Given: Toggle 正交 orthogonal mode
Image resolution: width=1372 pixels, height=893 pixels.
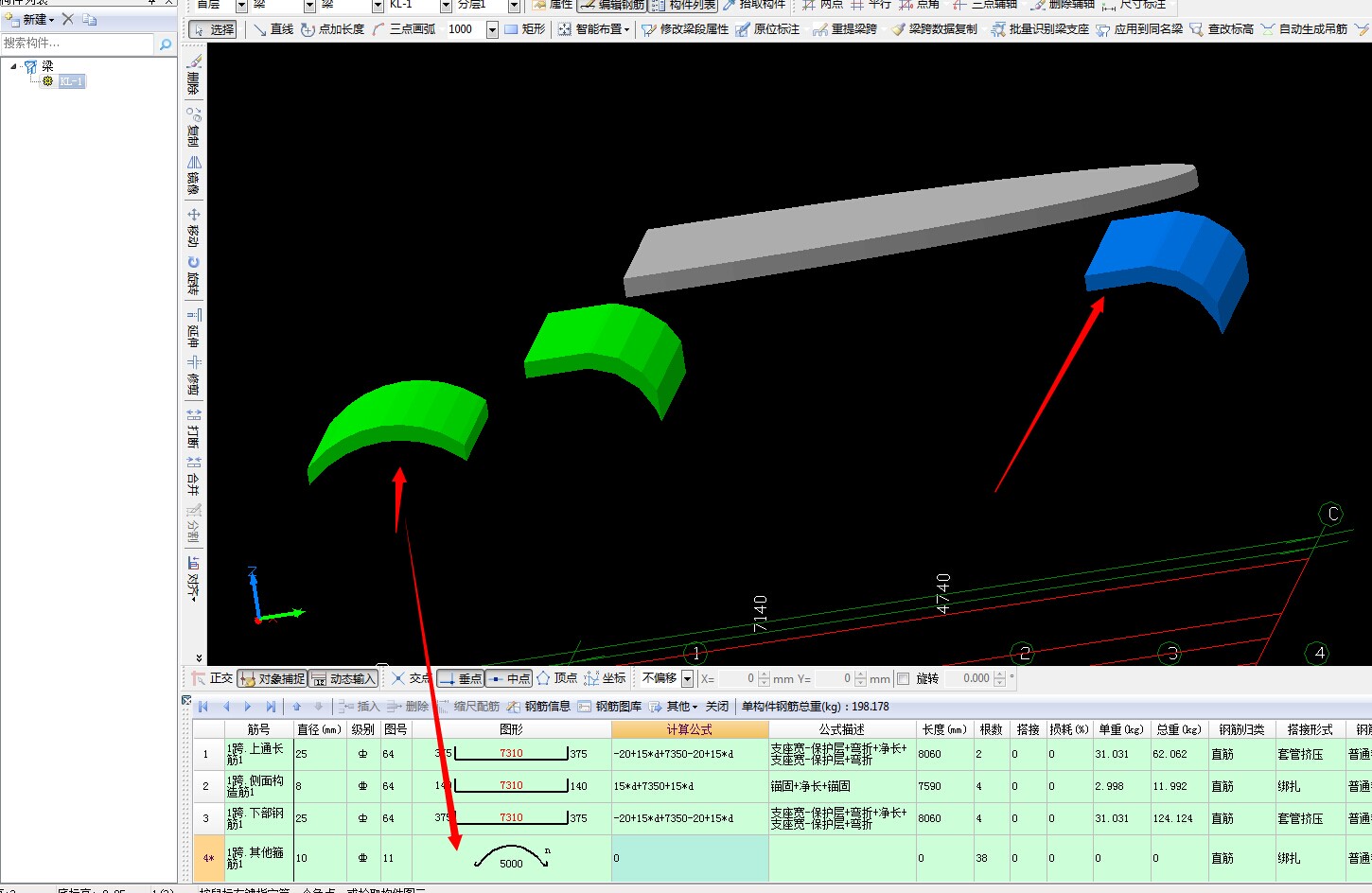Looking at the screenshot, I should [x=212, y=678].
